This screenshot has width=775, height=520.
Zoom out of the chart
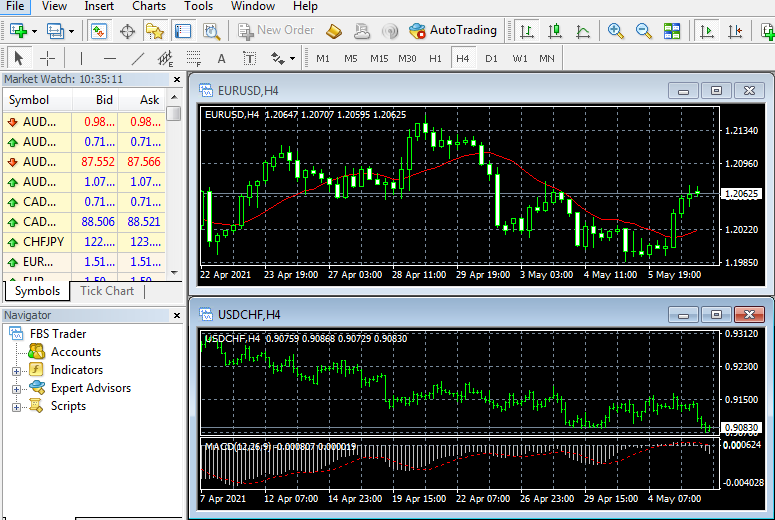(644, 31)
